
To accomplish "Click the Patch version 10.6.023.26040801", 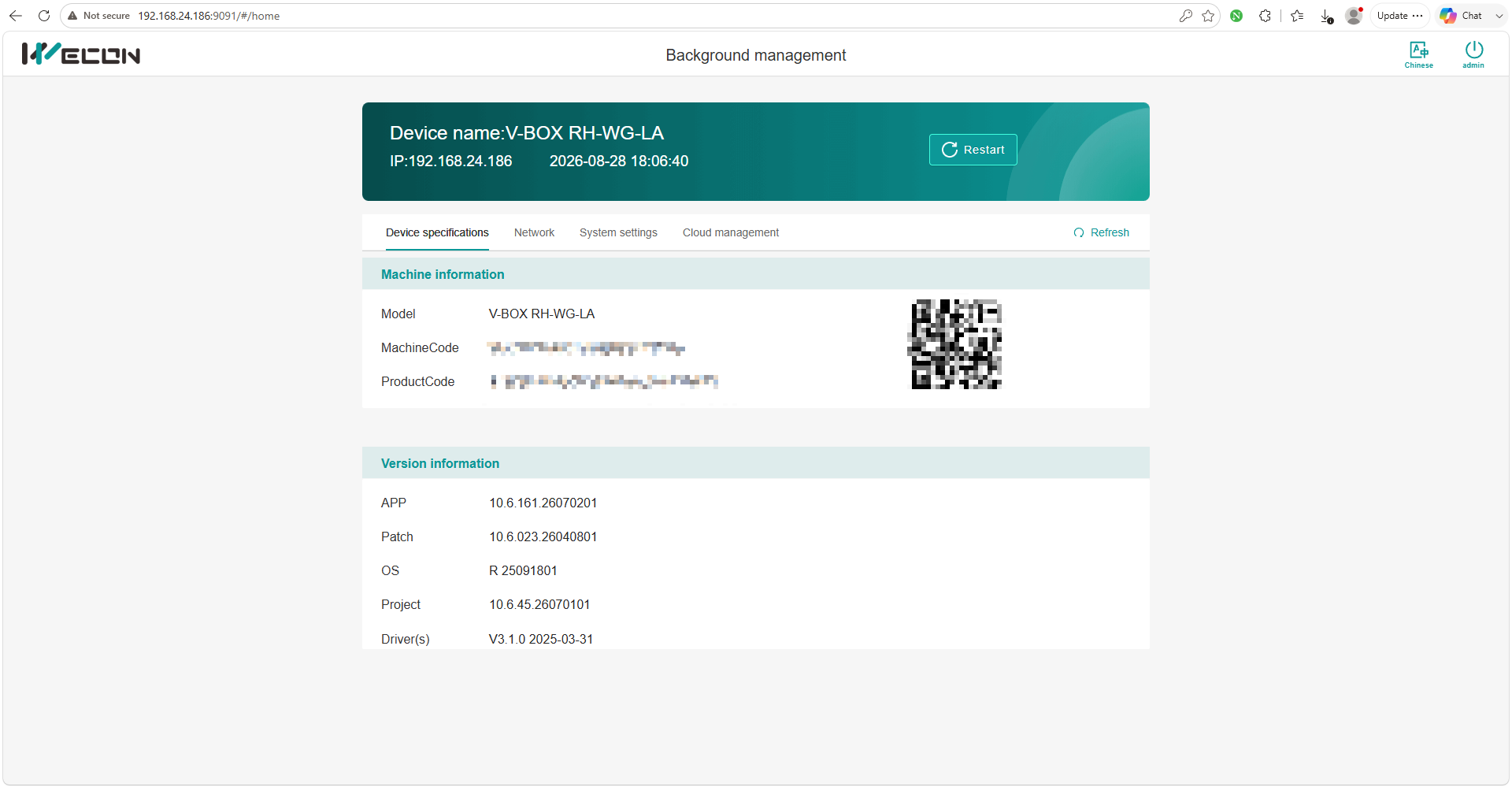I will pyautogui.click(x=543, y=536).
